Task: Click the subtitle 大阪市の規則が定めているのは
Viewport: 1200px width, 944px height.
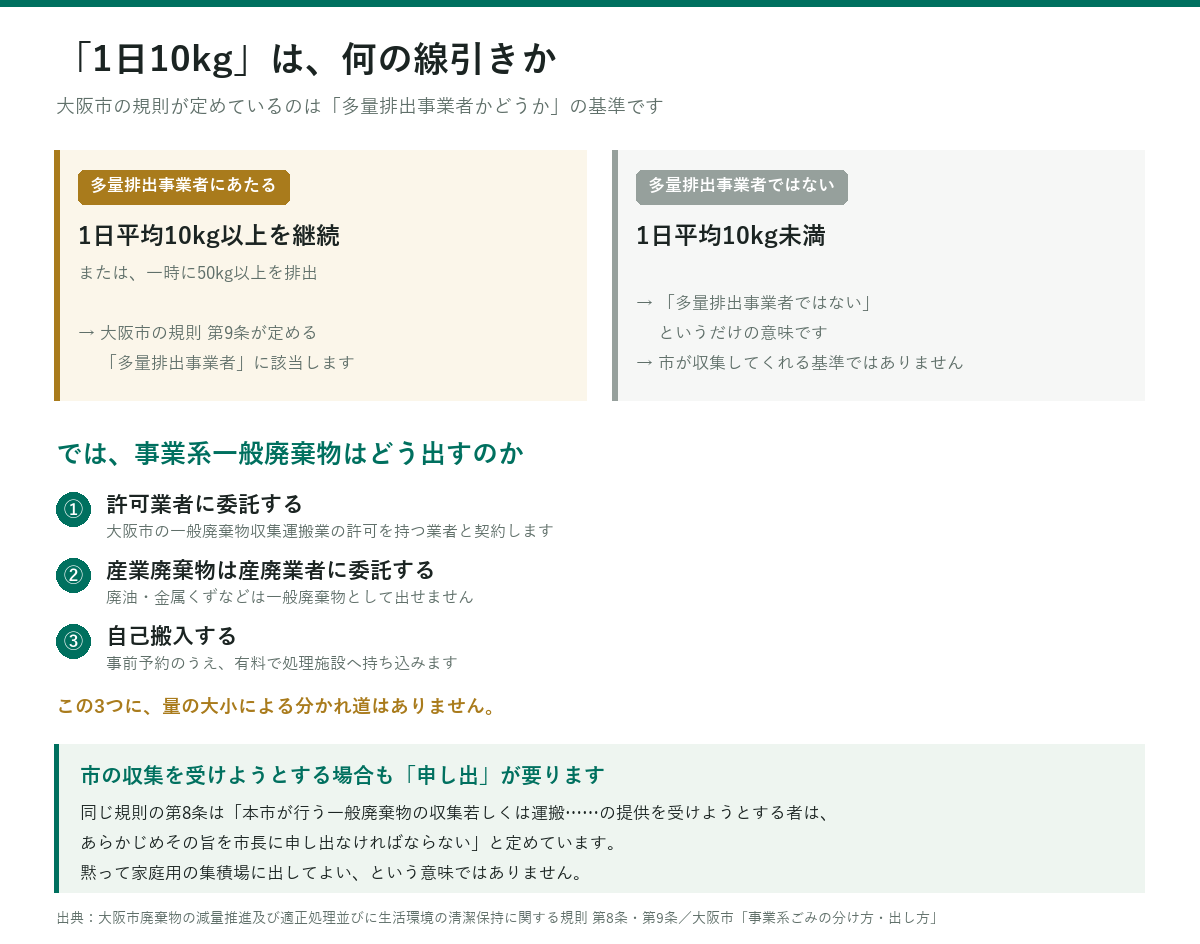Action: (190, 105)
